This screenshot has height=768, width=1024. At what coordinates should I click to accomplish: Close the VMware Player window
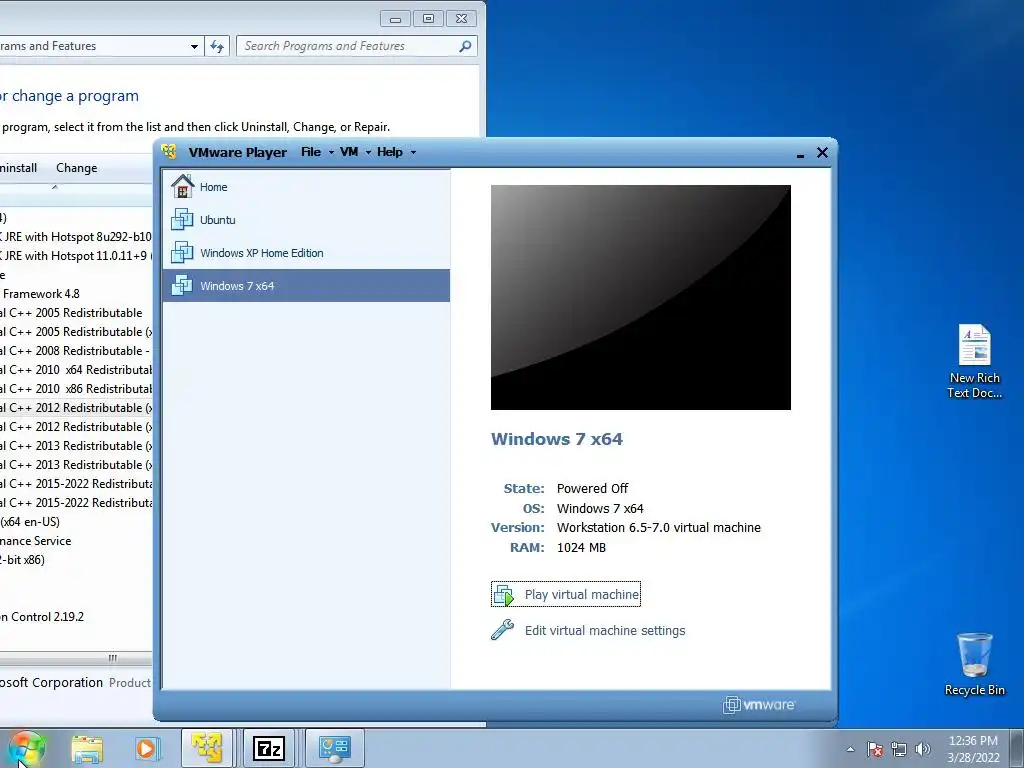tap(822, 152)
